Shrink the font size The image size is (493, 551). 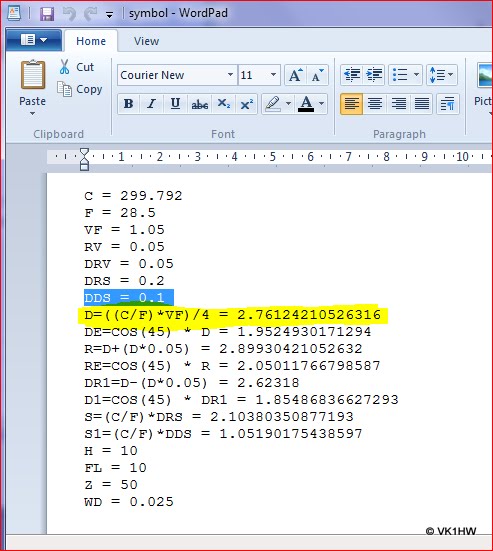tap(318, 75)
